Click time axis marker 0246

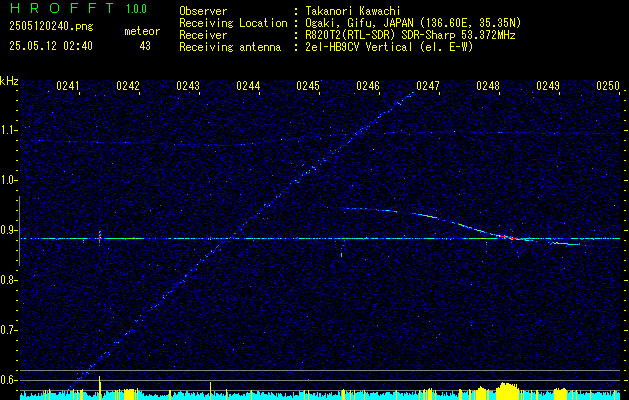click(368, 85)
